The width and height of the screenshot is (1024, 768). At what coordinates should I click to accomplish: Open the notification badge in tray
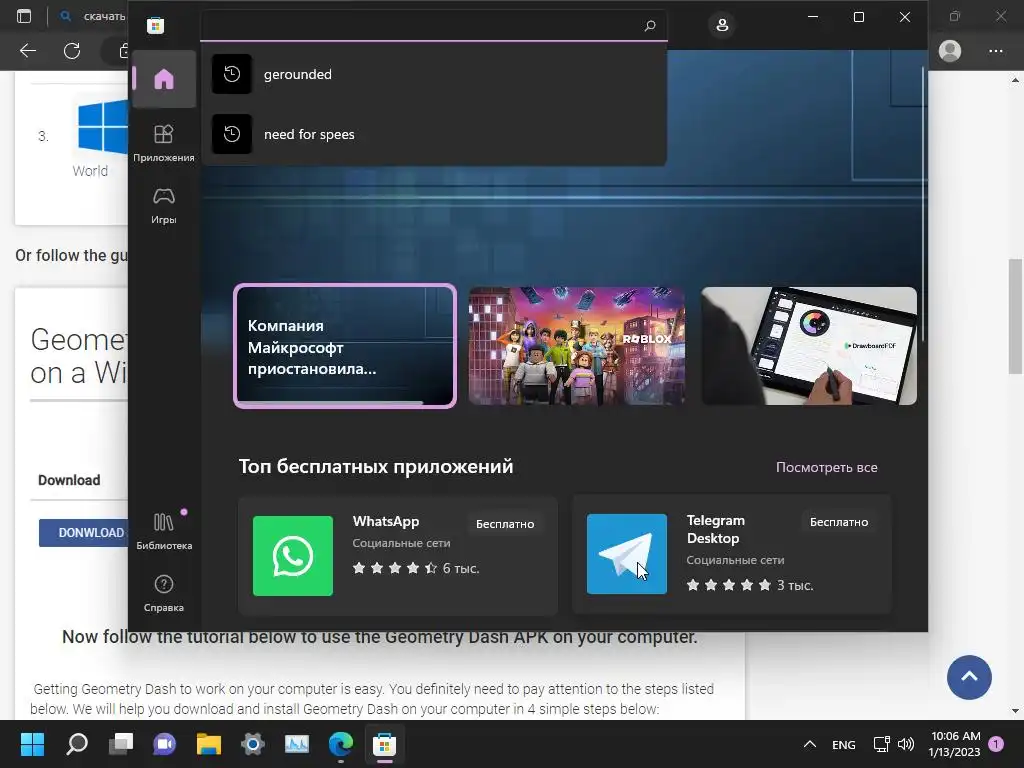[x=997, y=743]
